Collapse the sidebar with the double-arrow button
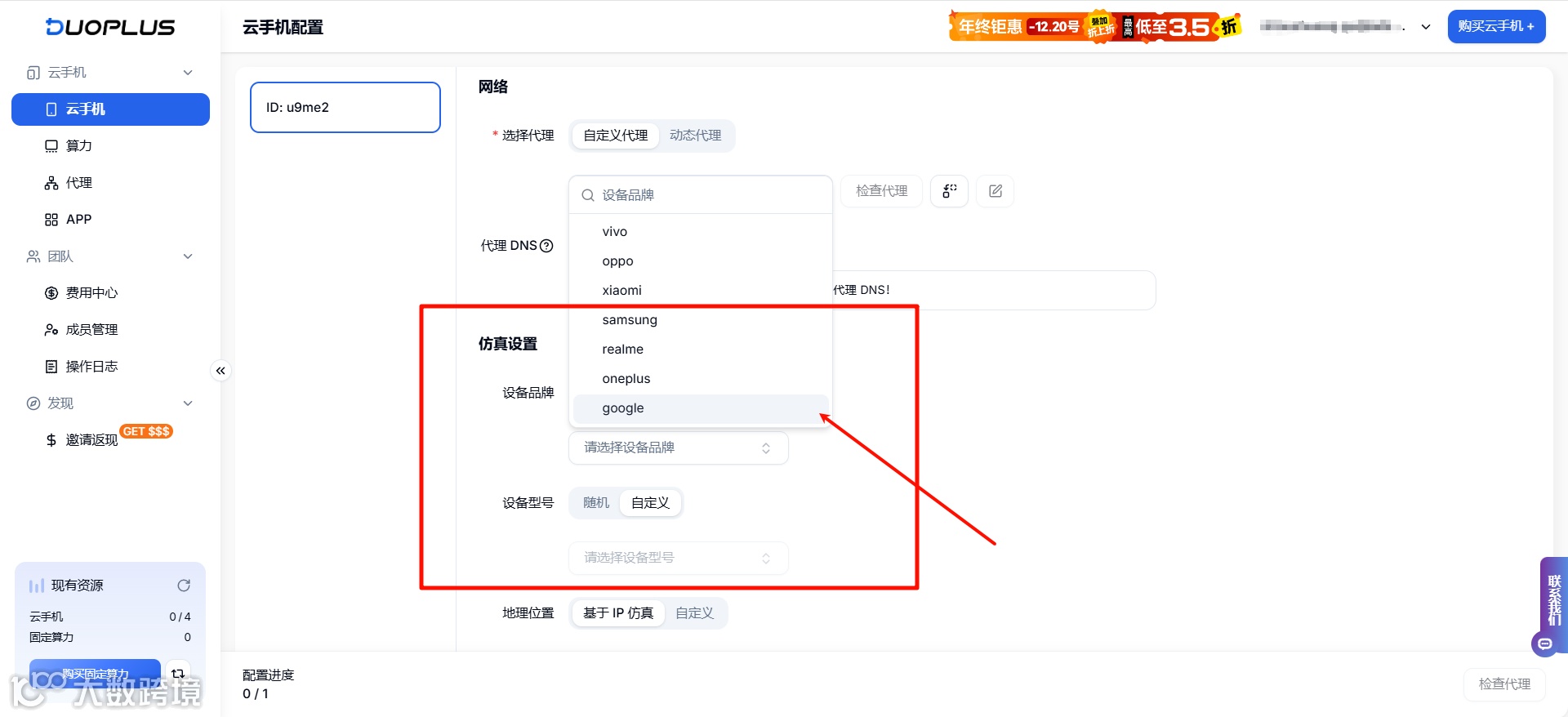The image size is (1568, 717). tap(220, 371)
